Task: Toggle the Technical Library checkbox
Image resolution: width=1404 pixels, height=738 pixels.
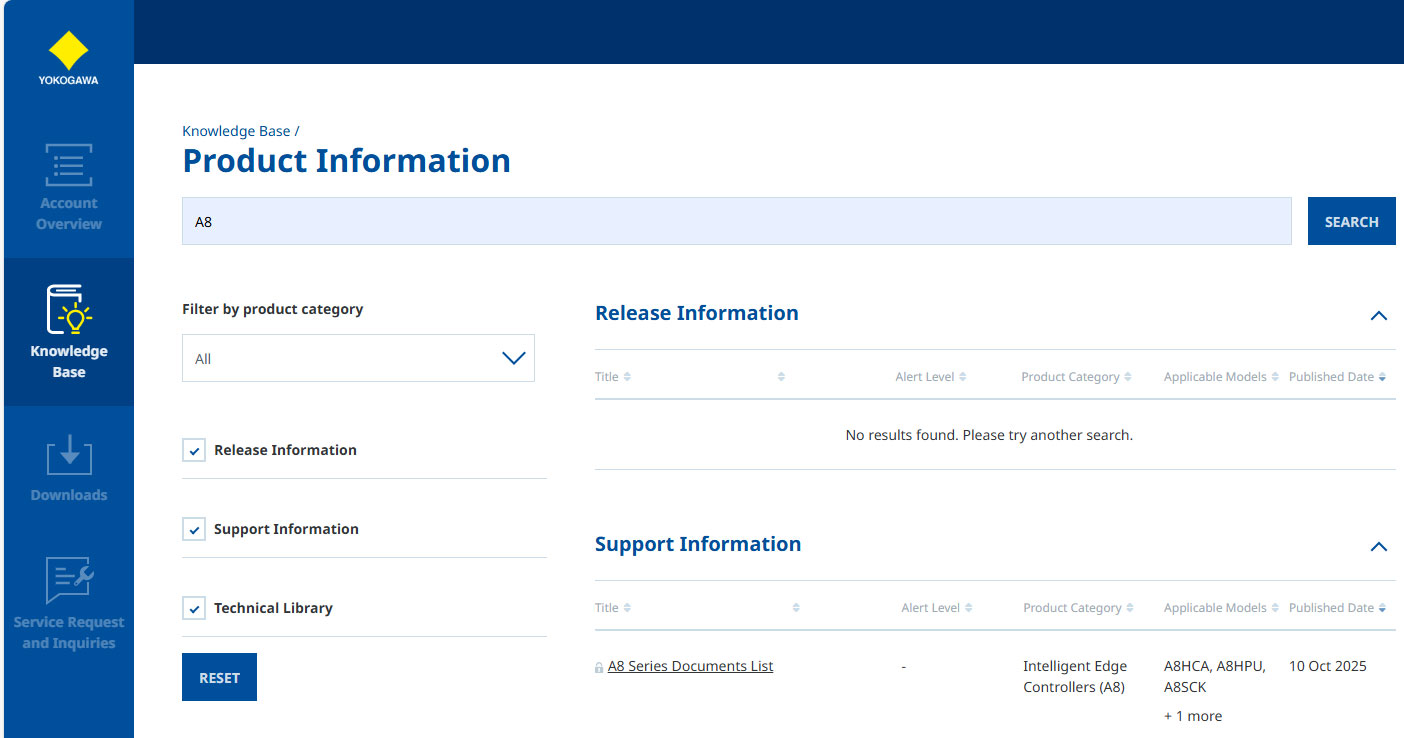Action: [193, 608]
